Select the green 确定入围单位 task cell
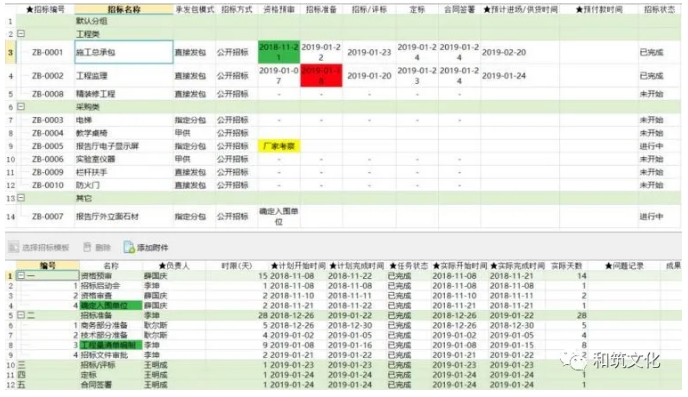The height and width of the screenshot is (397, 688). 111,305
